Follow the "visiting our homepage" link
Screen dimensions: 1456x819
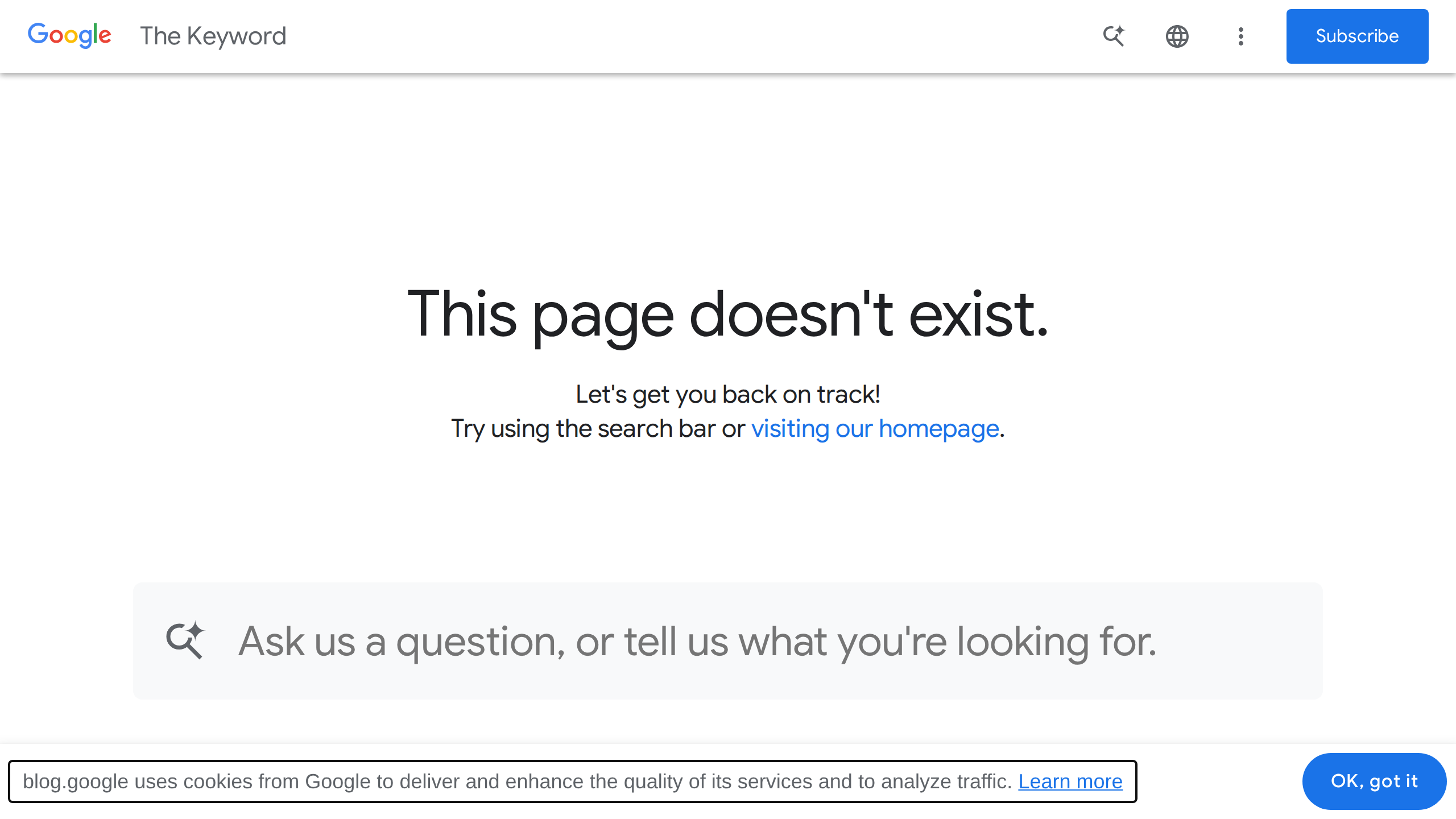point(875,429)
